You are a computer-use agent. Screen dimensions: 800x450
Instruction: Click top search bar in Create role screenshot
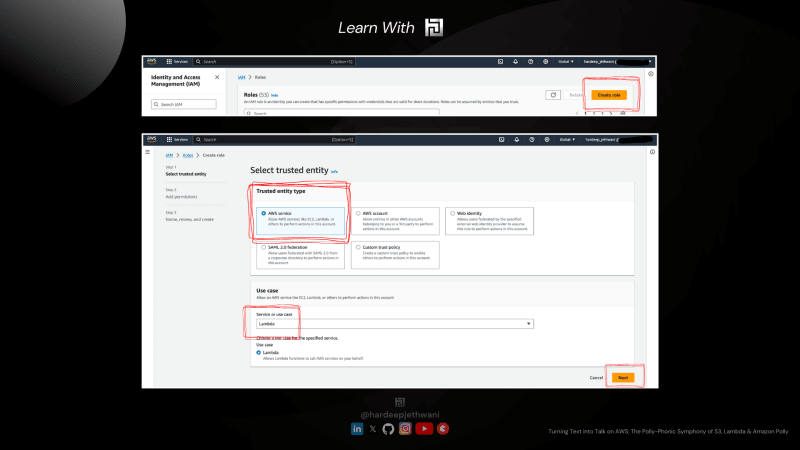coord(274,139)
